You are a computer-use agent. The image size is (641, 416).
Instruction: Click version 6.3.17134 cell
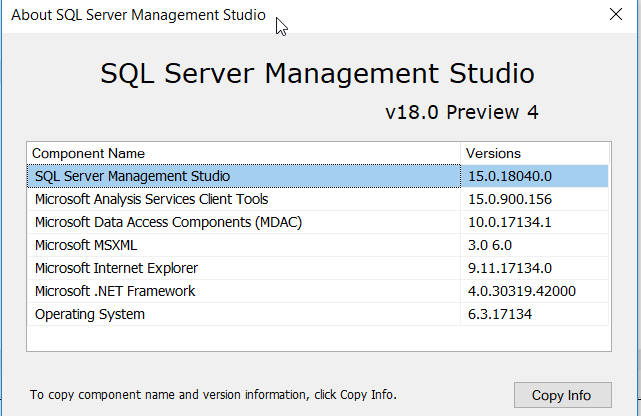[x=501, y=314]
